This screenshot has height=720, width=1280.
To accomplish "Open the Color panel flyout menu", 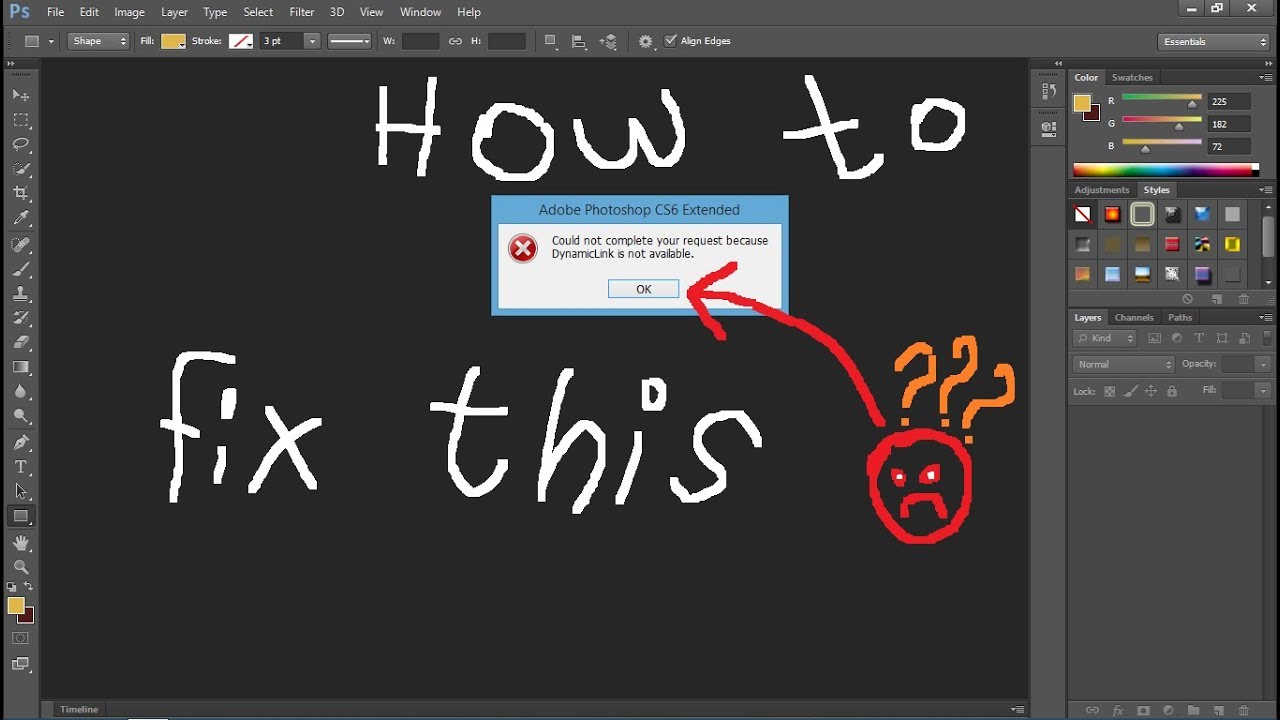I will tap(1266, 77).
